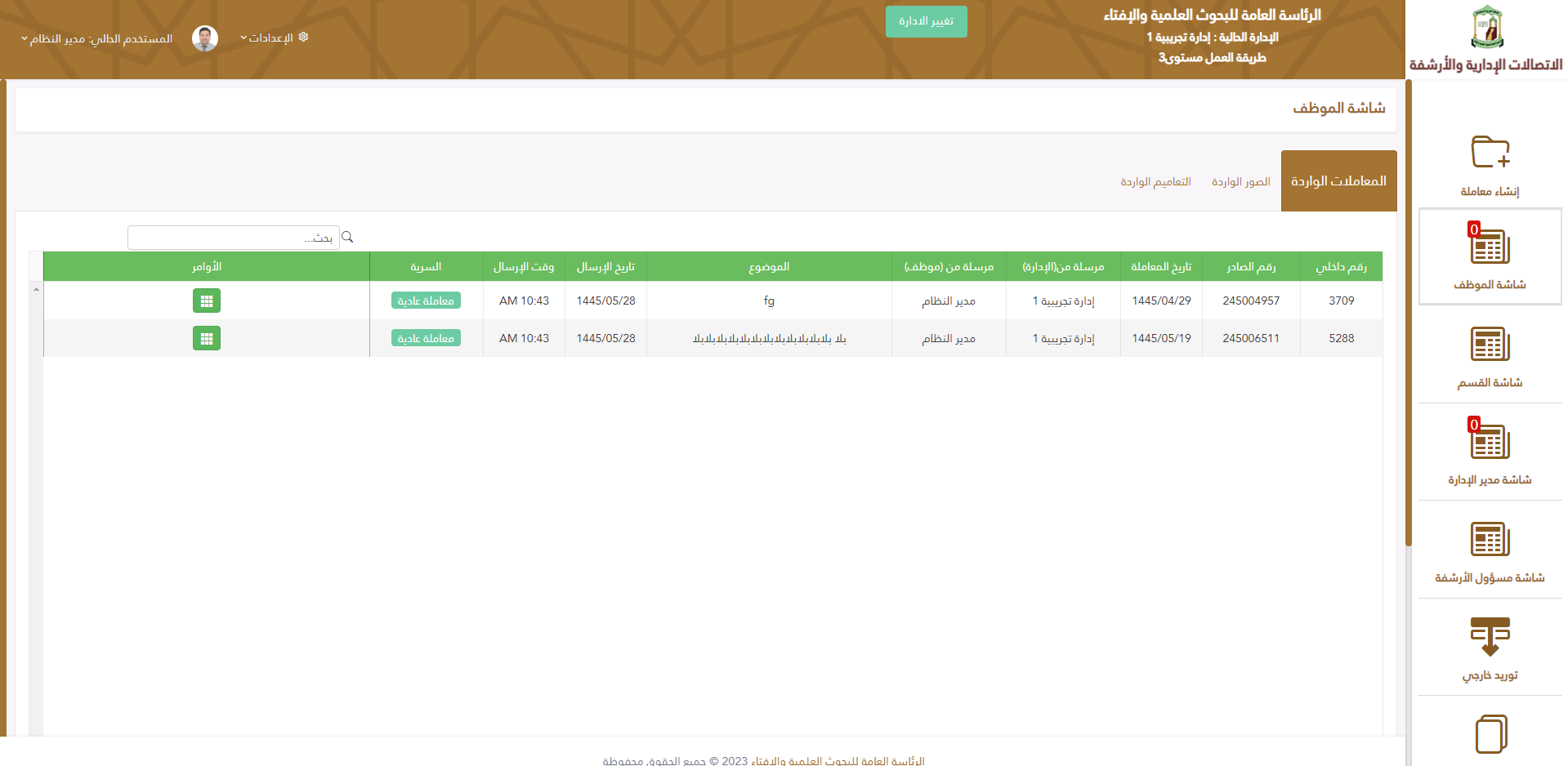This screenshot has height=766, width=1568.
Task: Select the المعاملات الواردة tab
Action: [1338, 181]
